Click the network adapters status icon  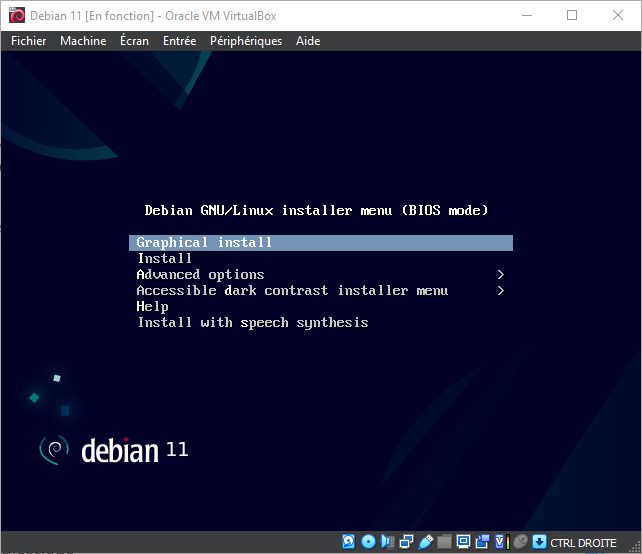(x=406, y=542)
